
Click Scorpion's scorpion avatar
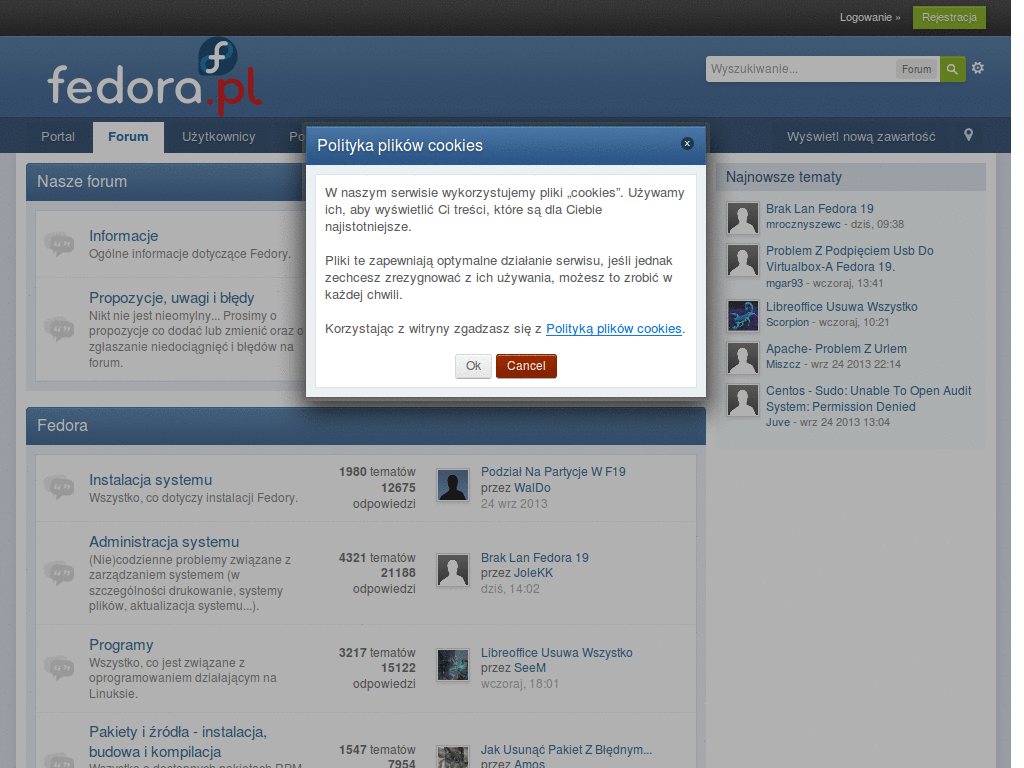coord(743,316)
